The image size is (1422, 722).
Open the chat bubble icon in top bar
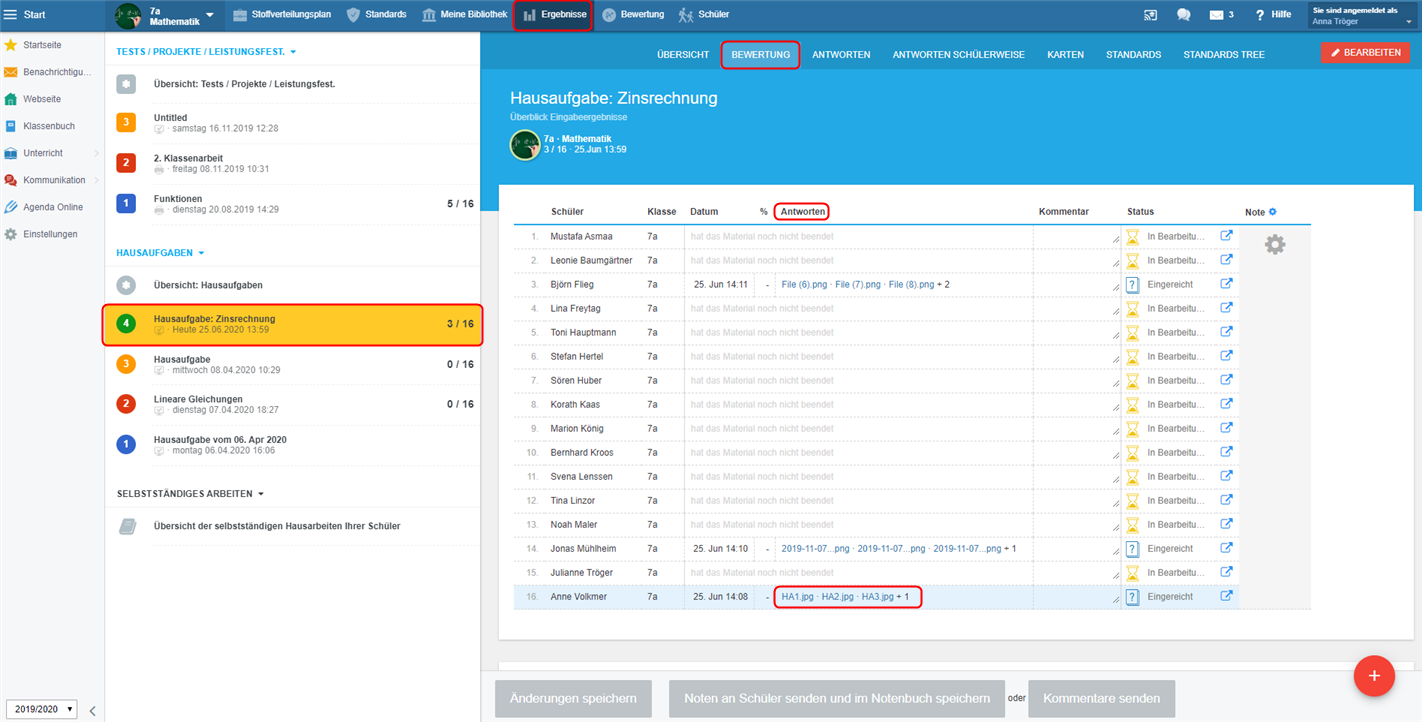coord(1183,15)
